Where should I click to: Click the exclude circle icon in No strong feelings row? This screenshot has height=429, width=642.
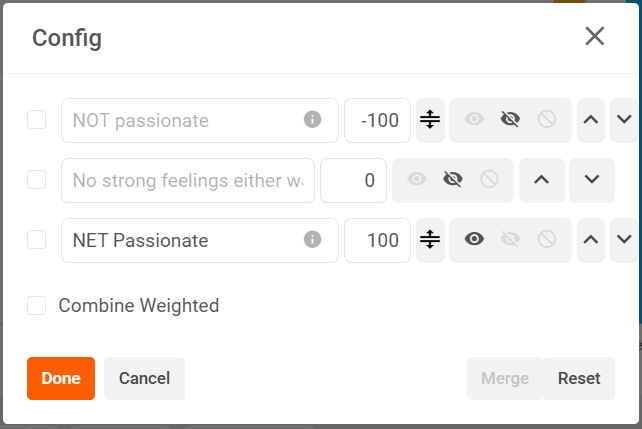tap(489, 179)
